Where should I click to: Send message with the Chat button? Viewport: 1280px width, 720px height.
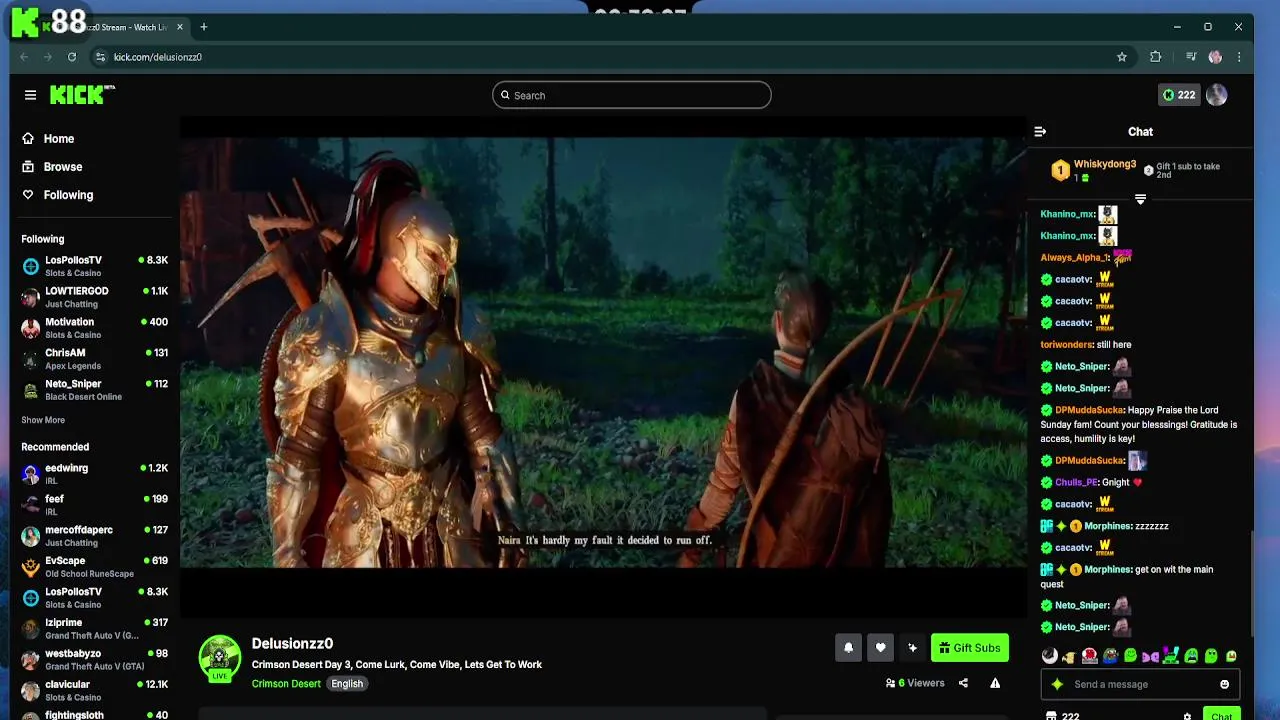tap(1221, 714)
